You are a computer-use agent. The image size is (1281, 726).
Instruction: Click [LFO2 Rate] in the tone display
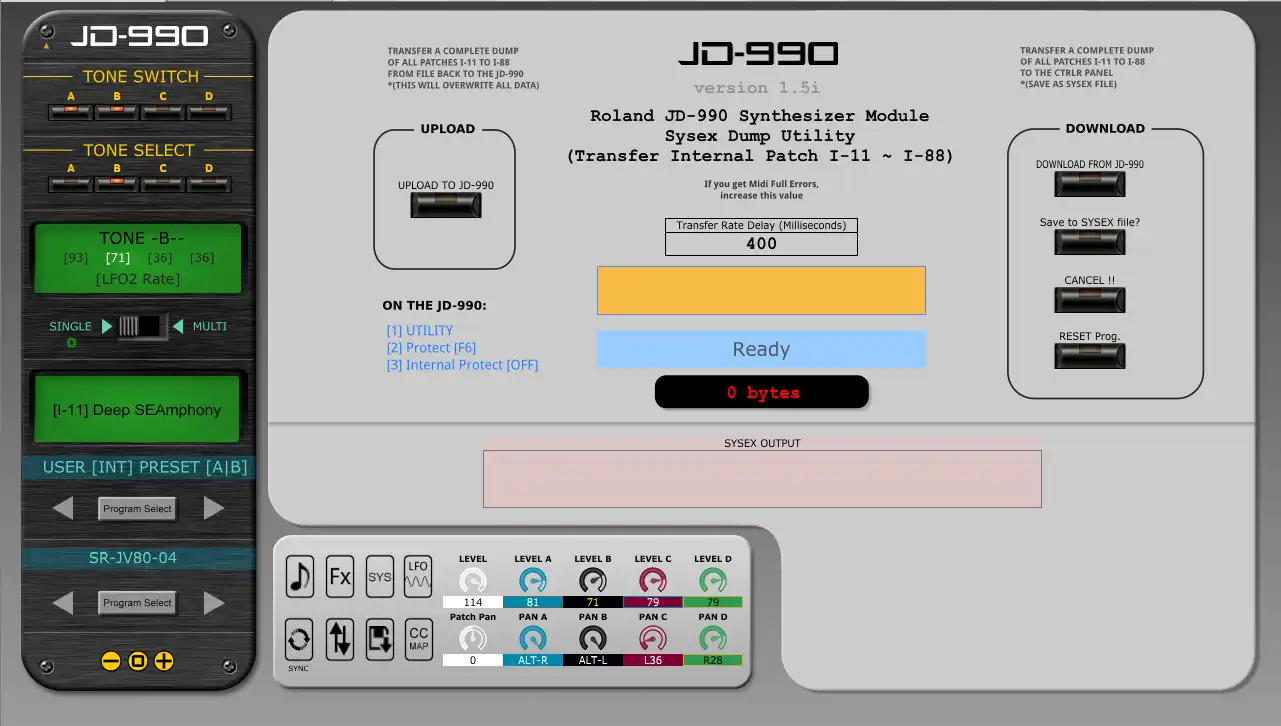(x=138, y=279)
